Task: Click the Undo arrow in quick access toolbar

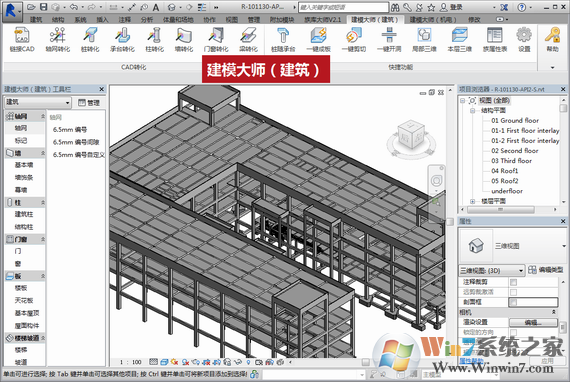Action: 74,7
